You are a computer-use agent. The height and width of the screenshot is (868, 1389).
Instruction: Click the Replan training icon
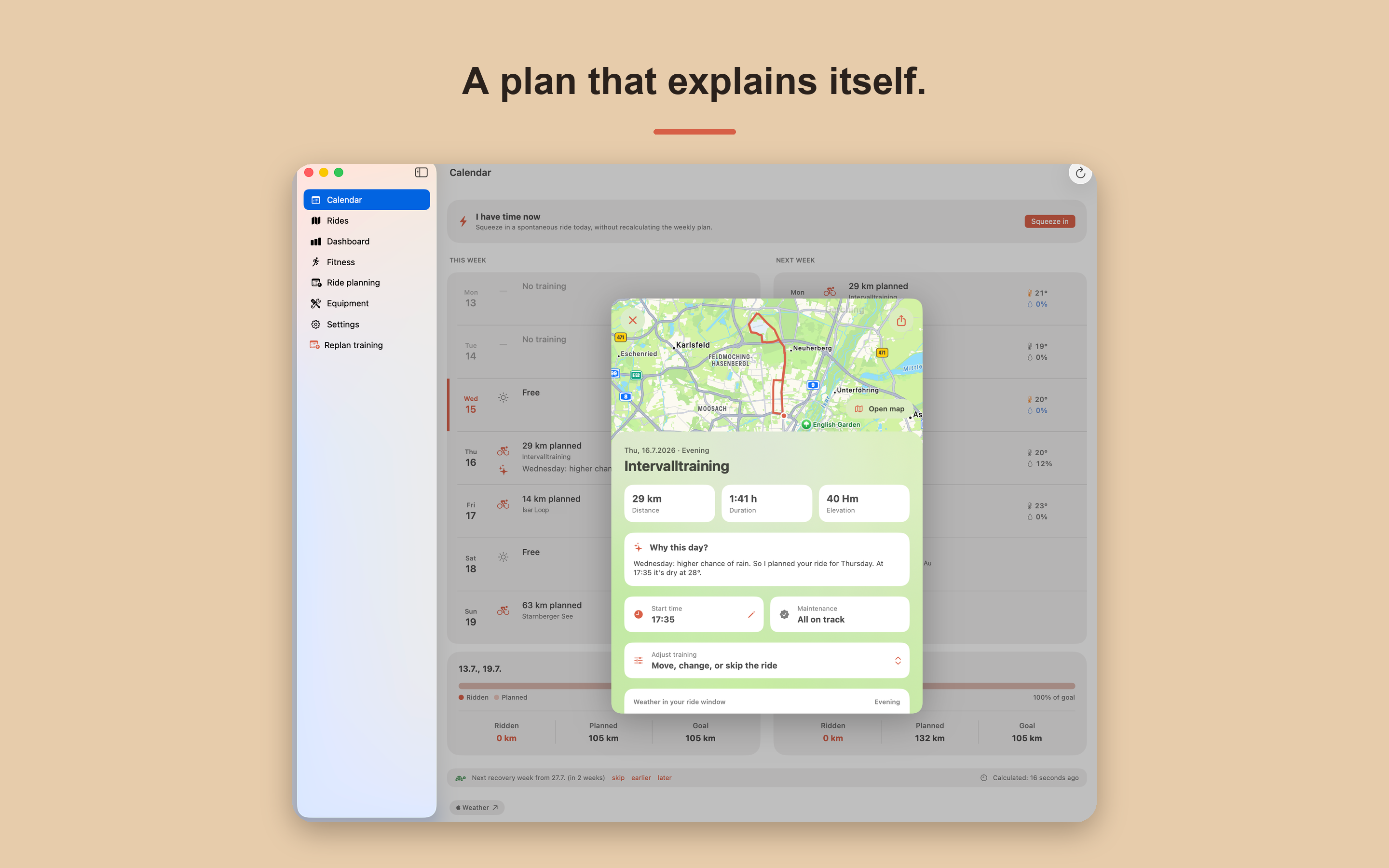coord(314,345)
